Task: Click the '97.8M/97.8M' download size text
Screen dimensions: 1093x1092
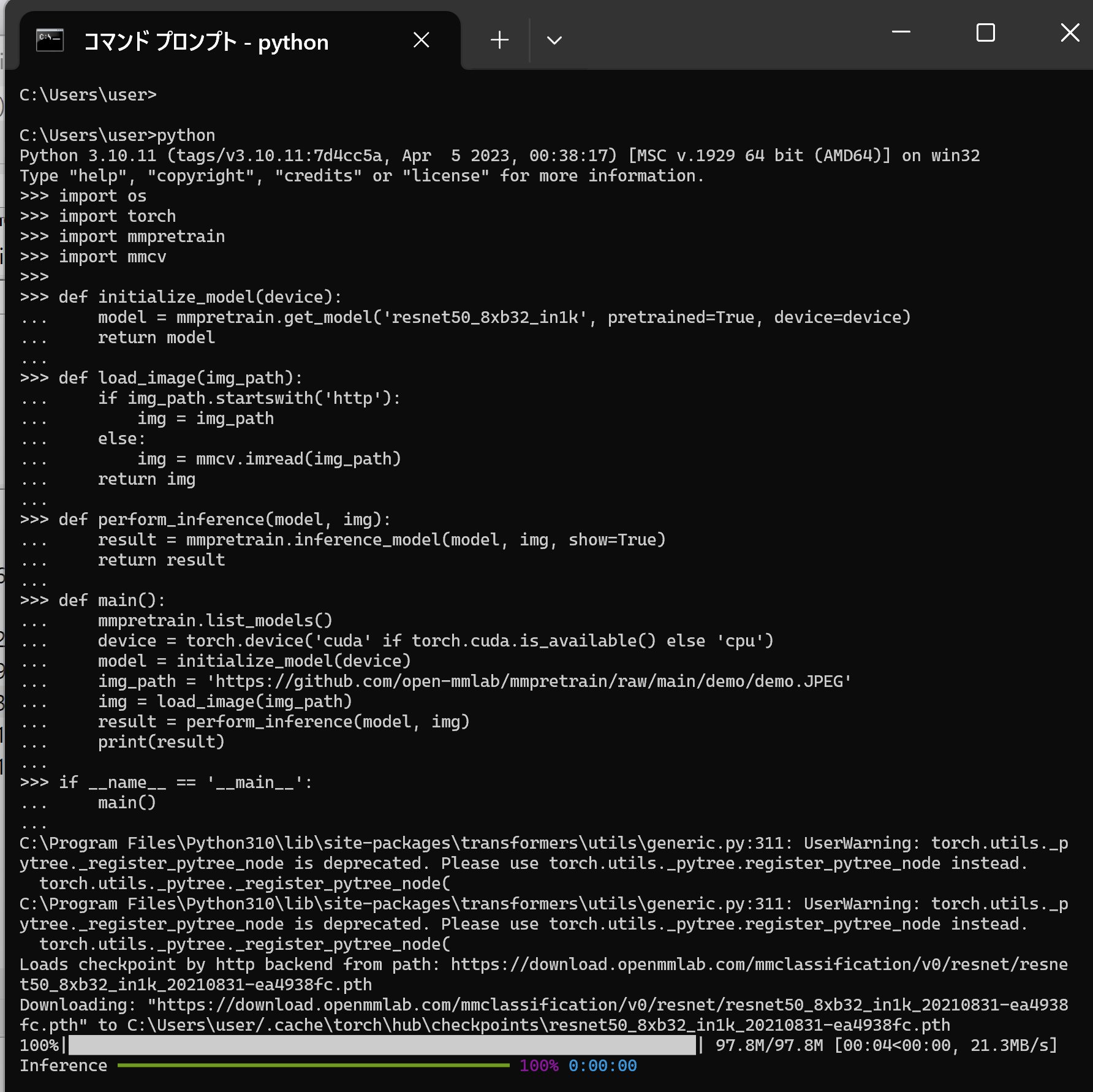Action: (770, 1045)
